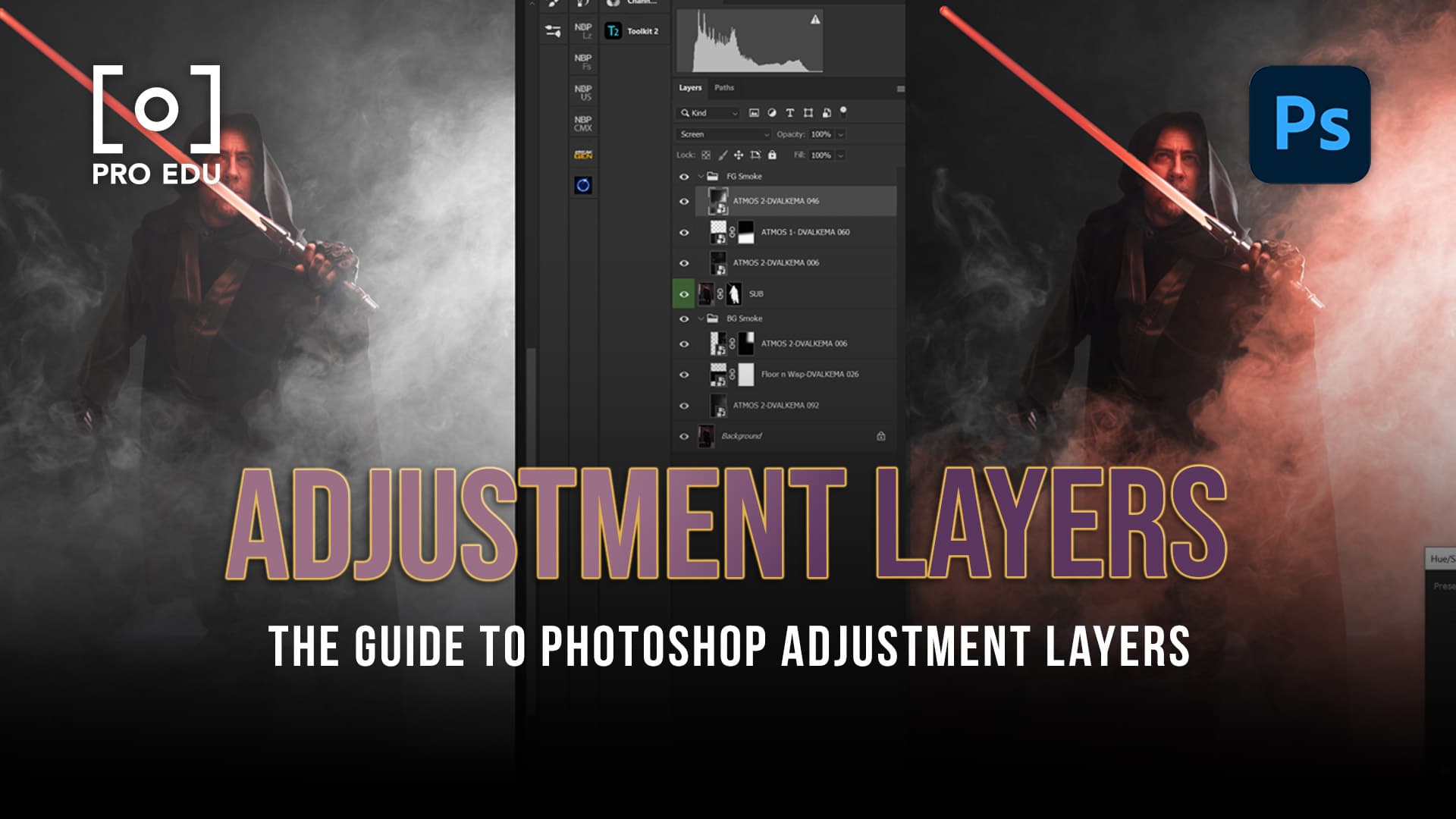Click the NBP Lz panel icon

click(x=583, y=31)
